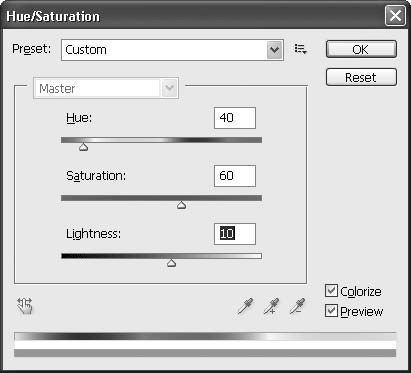Click the Lightness value field
Viewport: 411px width, 373px height.
[x=235, y=234]
